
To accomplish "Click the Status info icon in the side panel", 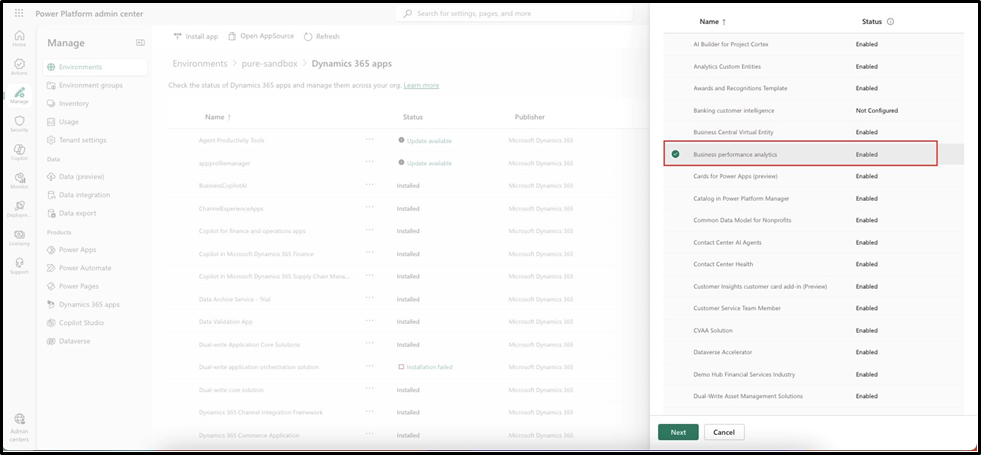I will pyautogui.click(x=890, y=21).
